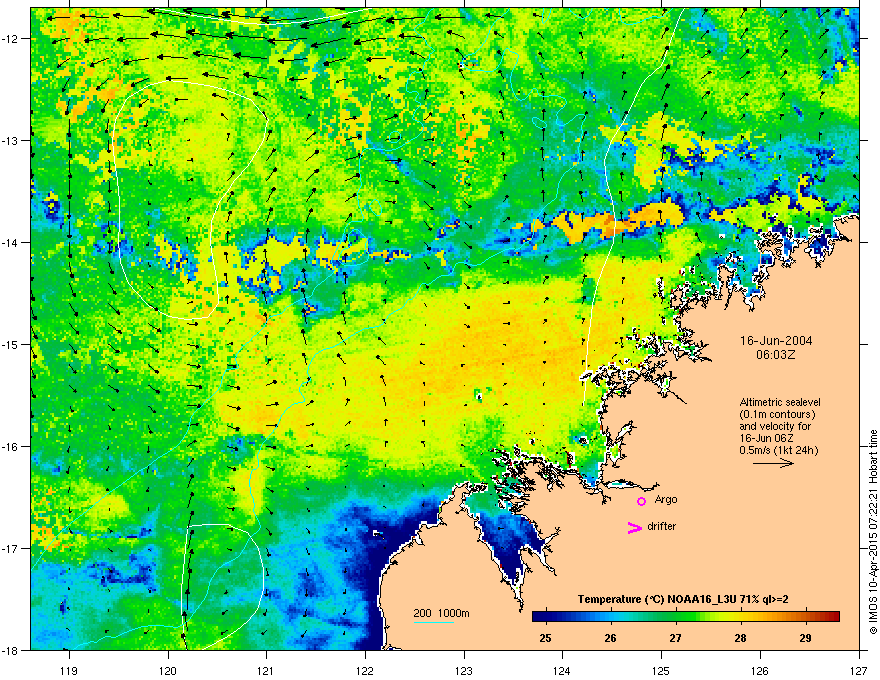This screenshot has width=880, height=680.
Task: Click the vertical IMOS copyright timestamp text
Action: point(873,532)
